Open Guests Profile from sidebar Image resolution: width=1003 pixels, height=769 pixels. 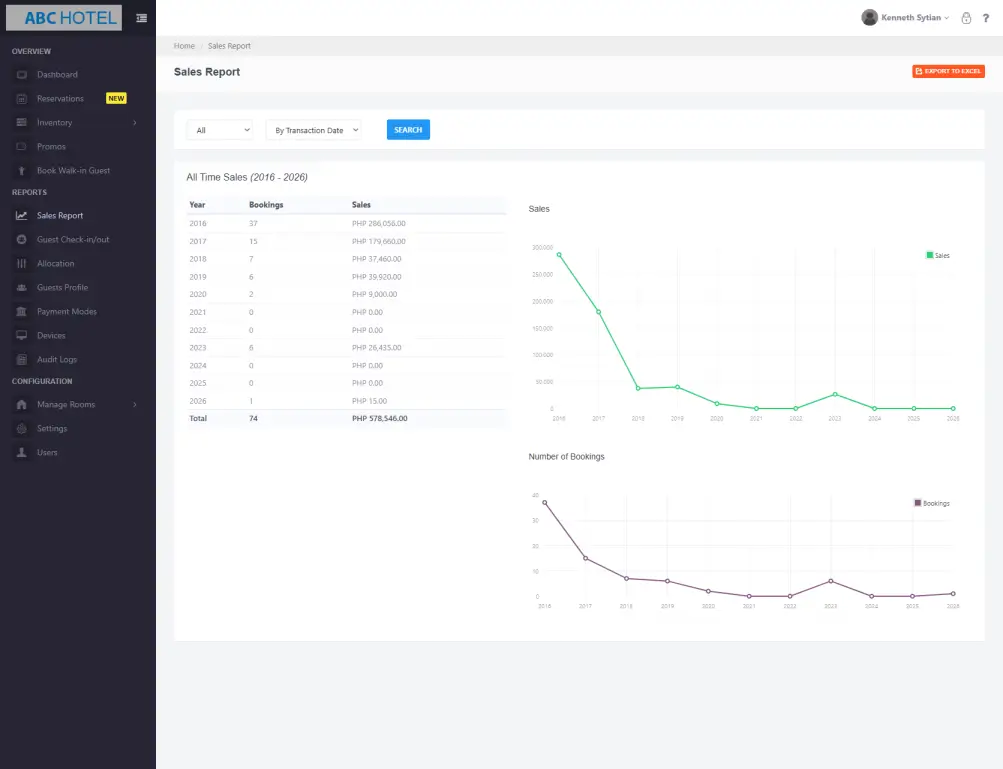click(62, 287)
